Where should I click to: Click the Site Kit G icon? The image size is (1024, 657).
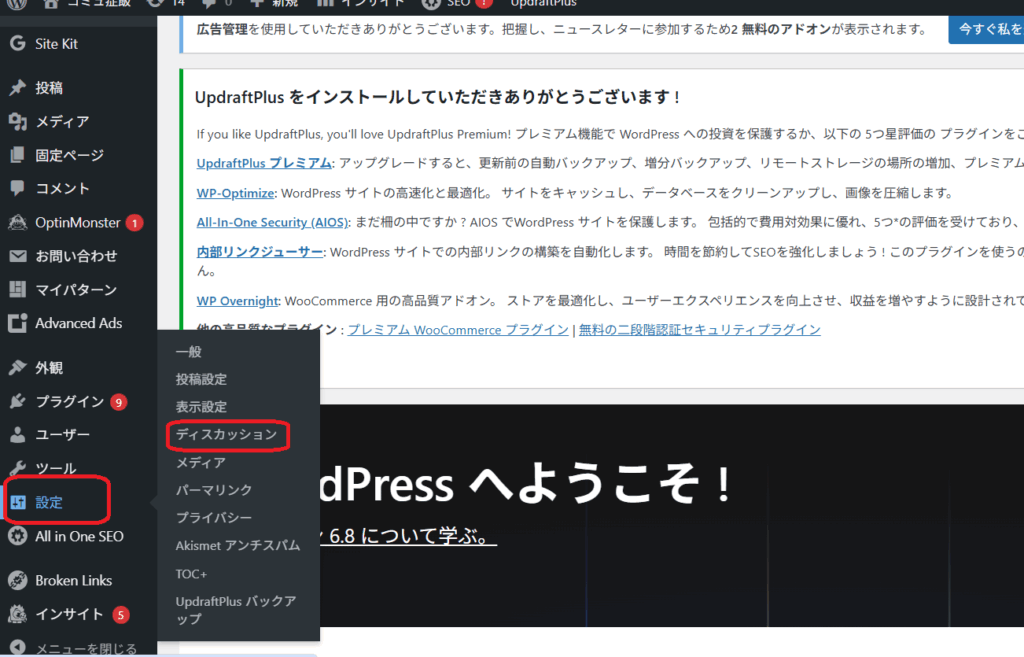pyautogui.click(x=18, y=44)
